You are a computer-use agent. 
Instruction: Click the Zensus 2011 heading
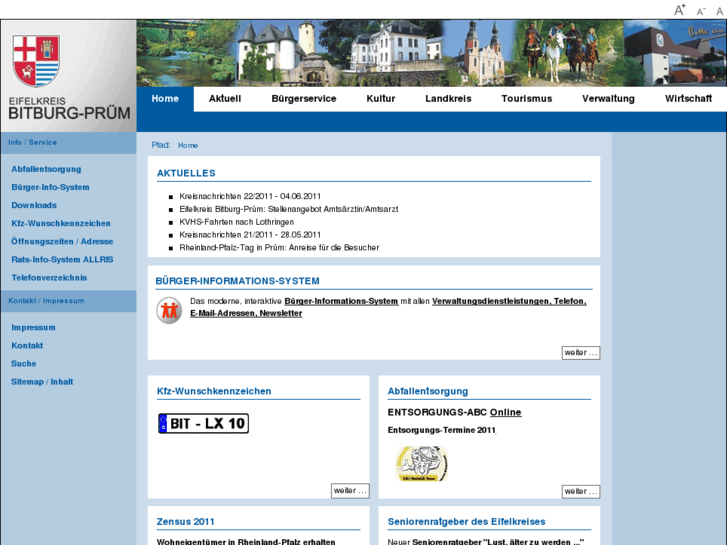[185, 522]
